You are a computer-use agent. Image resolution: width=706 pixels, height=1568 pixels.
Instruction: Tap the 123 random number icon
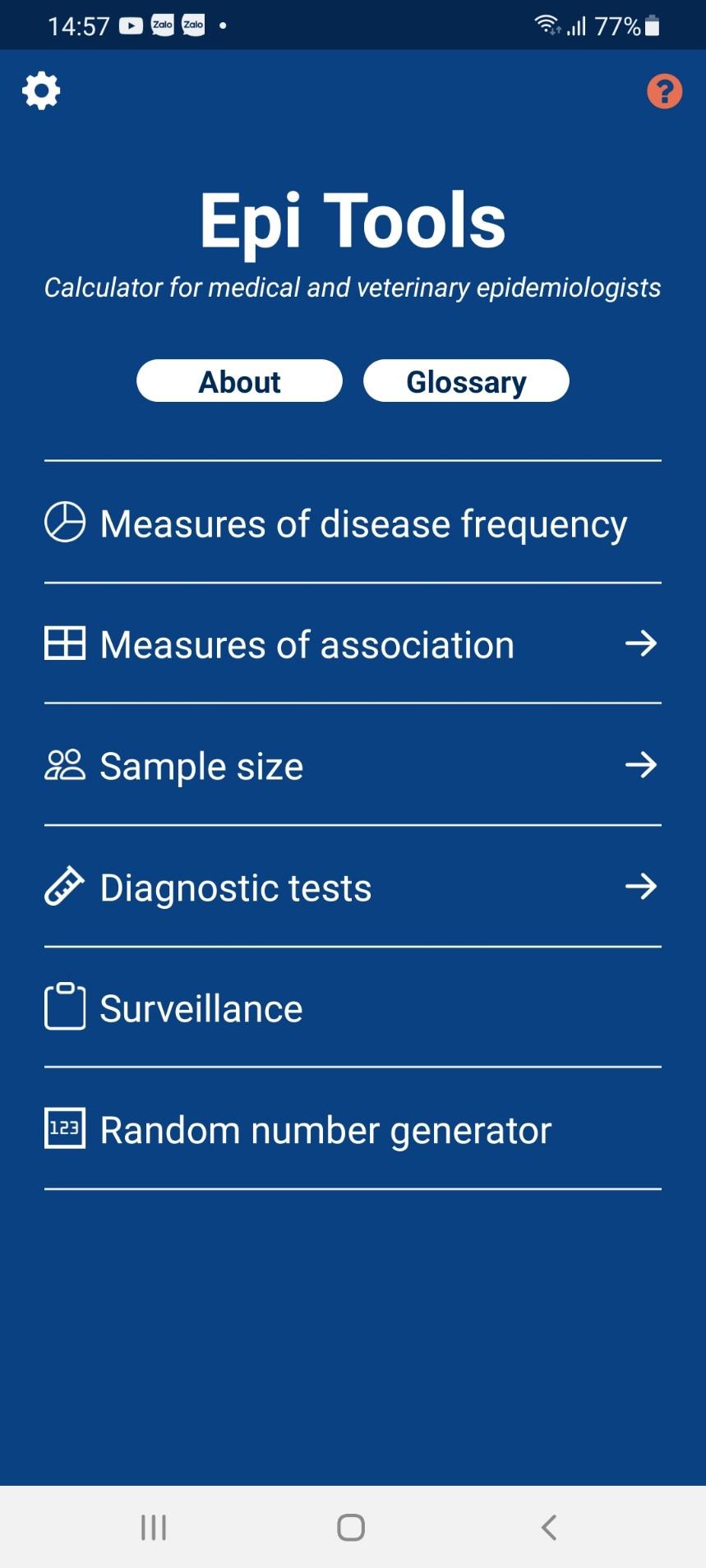(x=65, y=1128)
